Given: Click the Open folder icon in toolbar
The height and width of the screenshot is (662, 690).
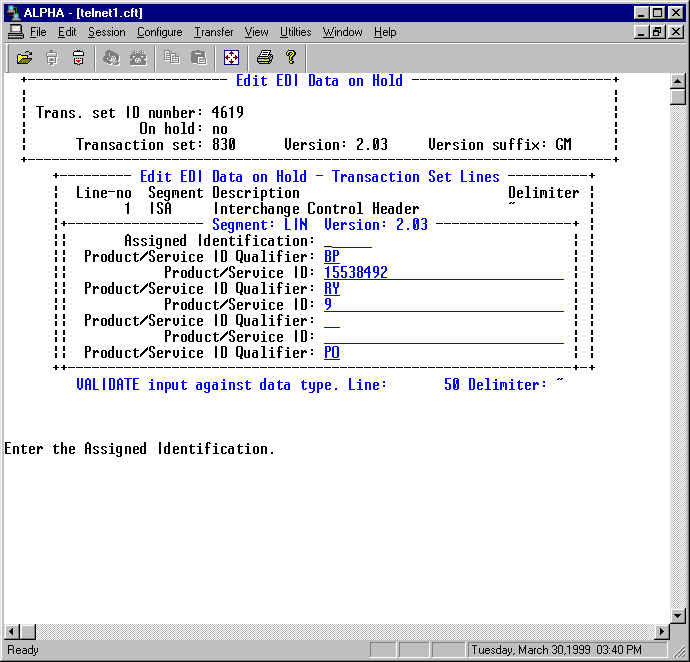Looking at the screenshot, I should [x=25, y=57].
